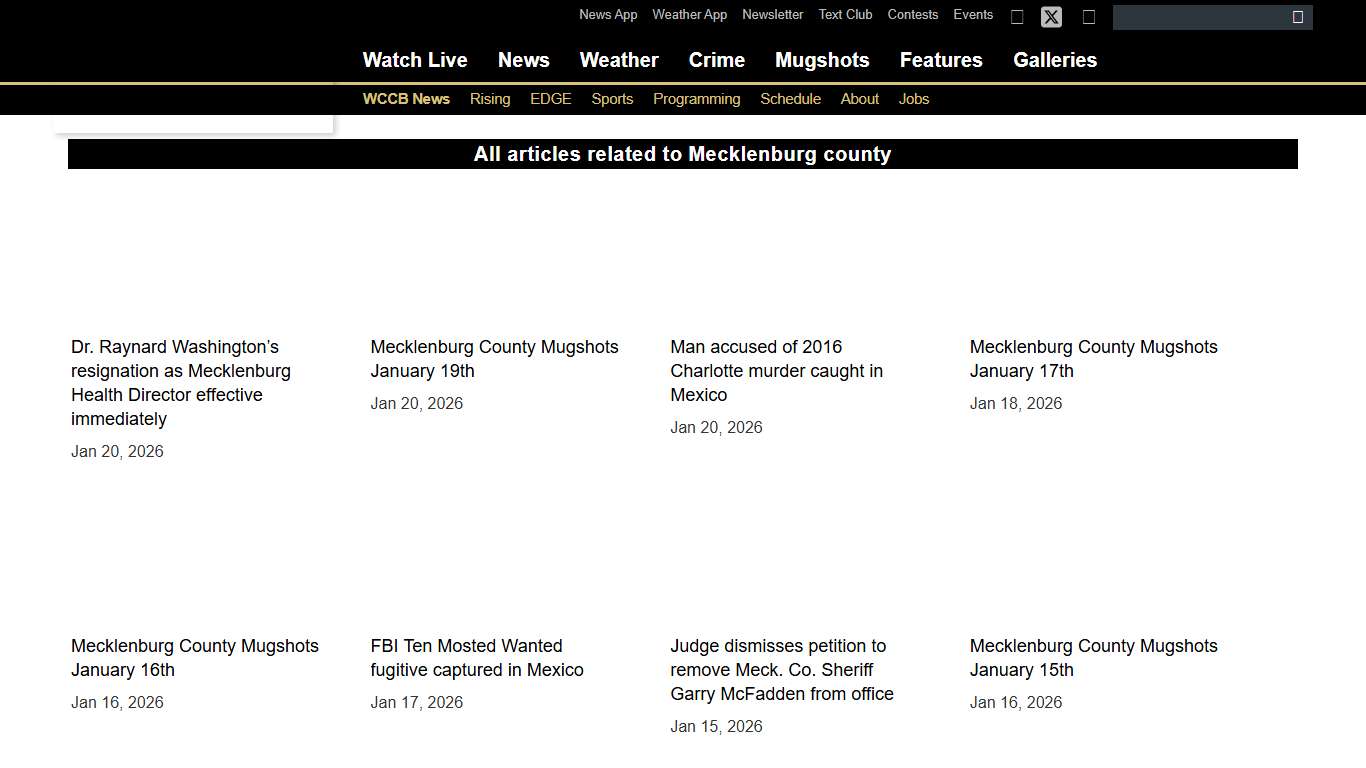Open the News App link
The width and height of the screenshot is (1366, 768).
(x=608, y=15)
